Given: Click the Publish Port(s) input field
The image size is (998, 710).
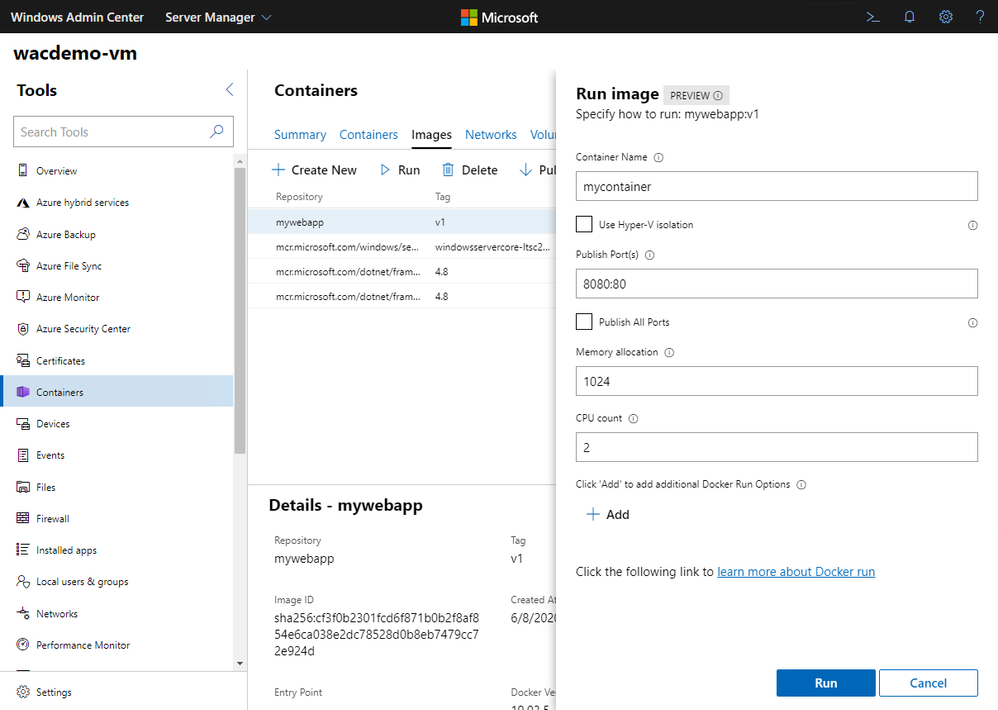Looking at the screenshot, I should point(777,284).
